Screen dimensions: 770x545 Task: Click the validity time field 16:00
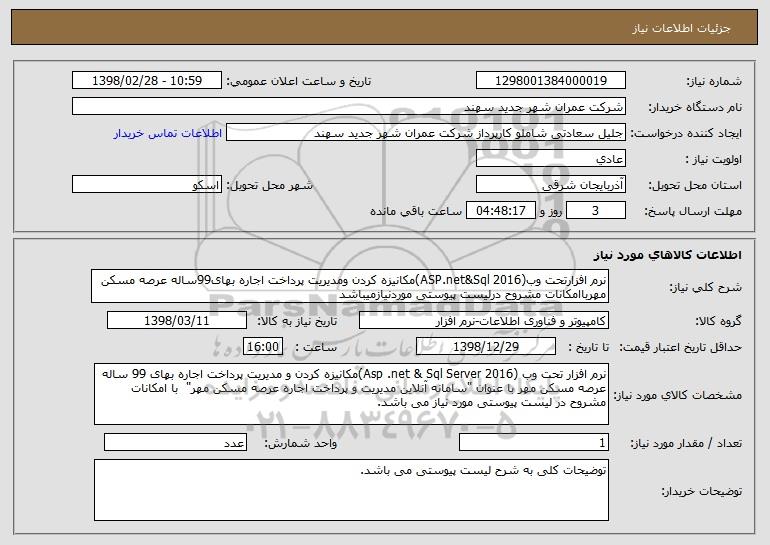point(263,347)
